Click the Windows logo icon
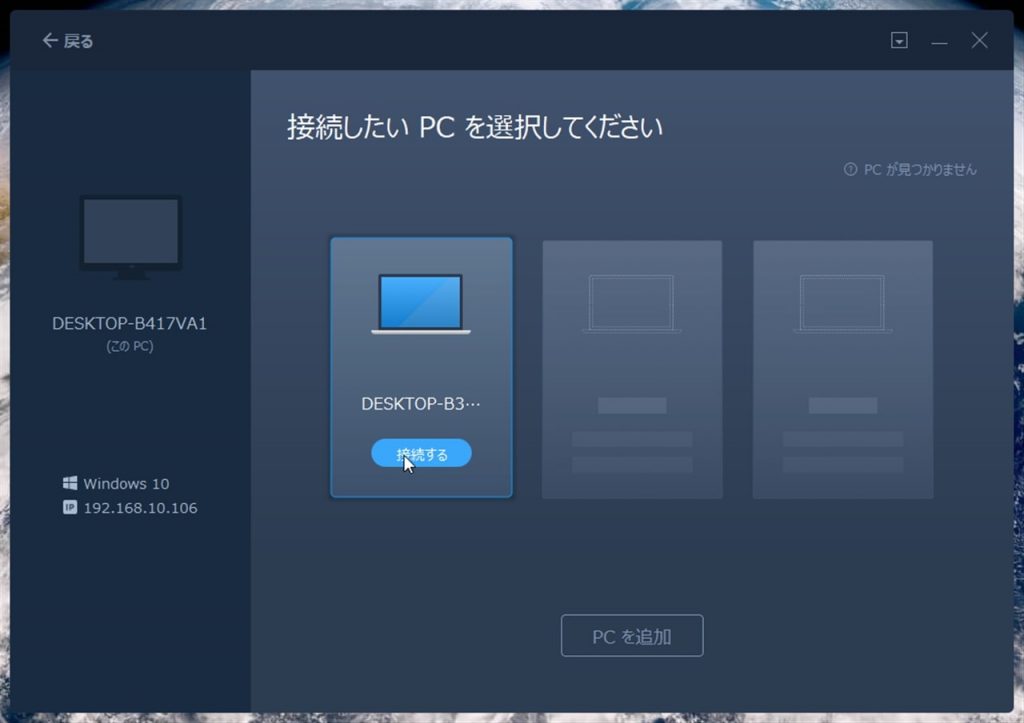 point(70,483)
